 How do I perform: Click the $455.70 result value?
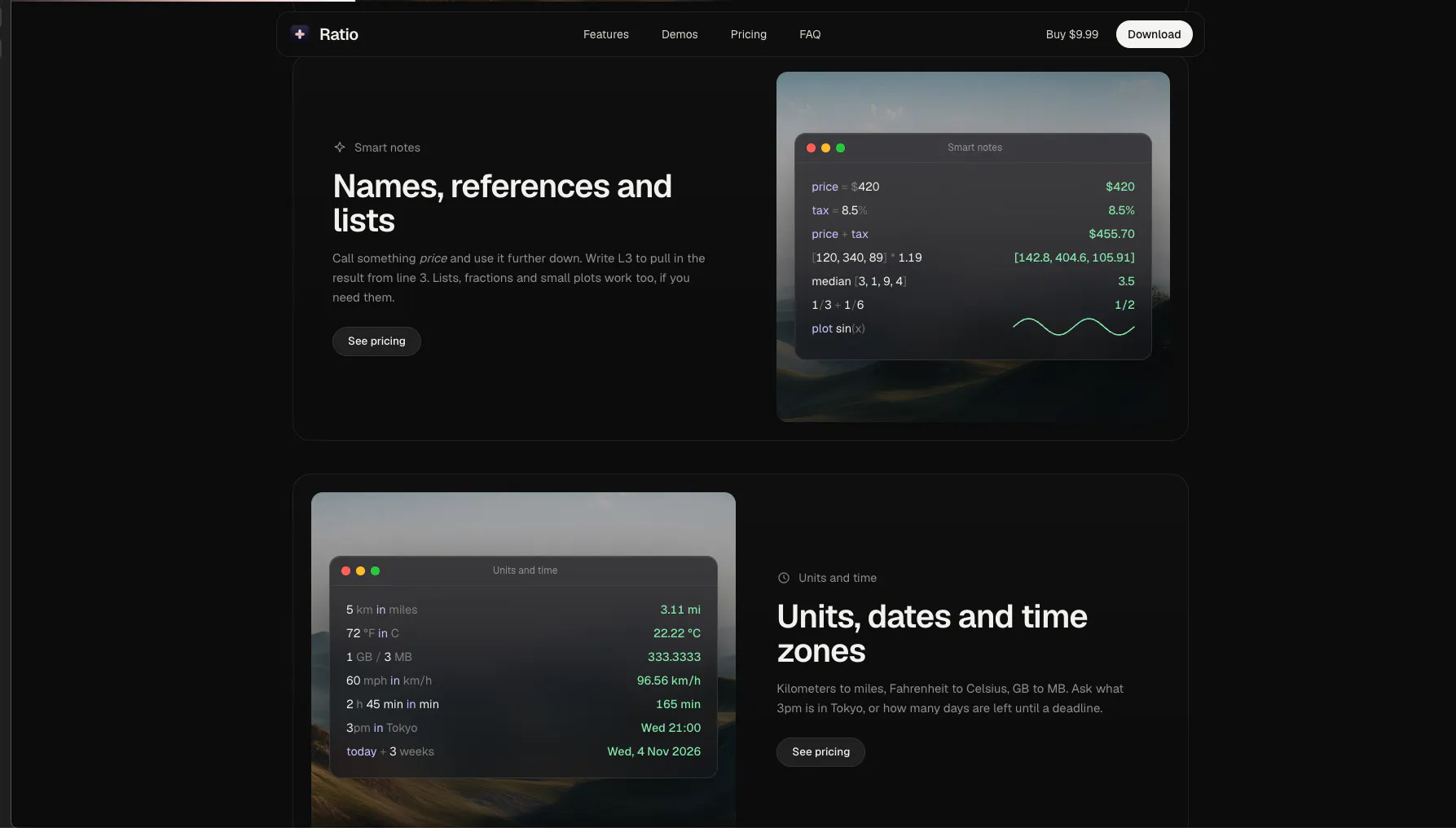[1111, 234]
